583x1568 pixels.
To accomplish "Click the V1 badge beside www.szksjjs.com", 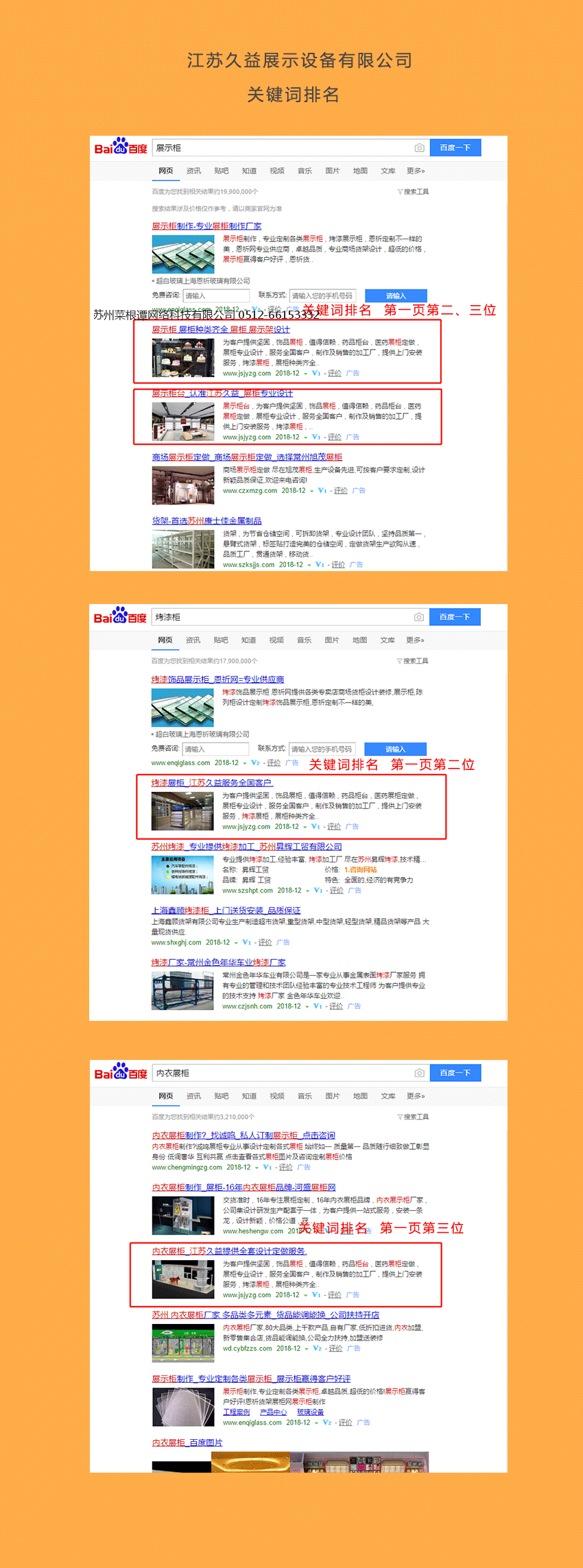I will point(319,565).
